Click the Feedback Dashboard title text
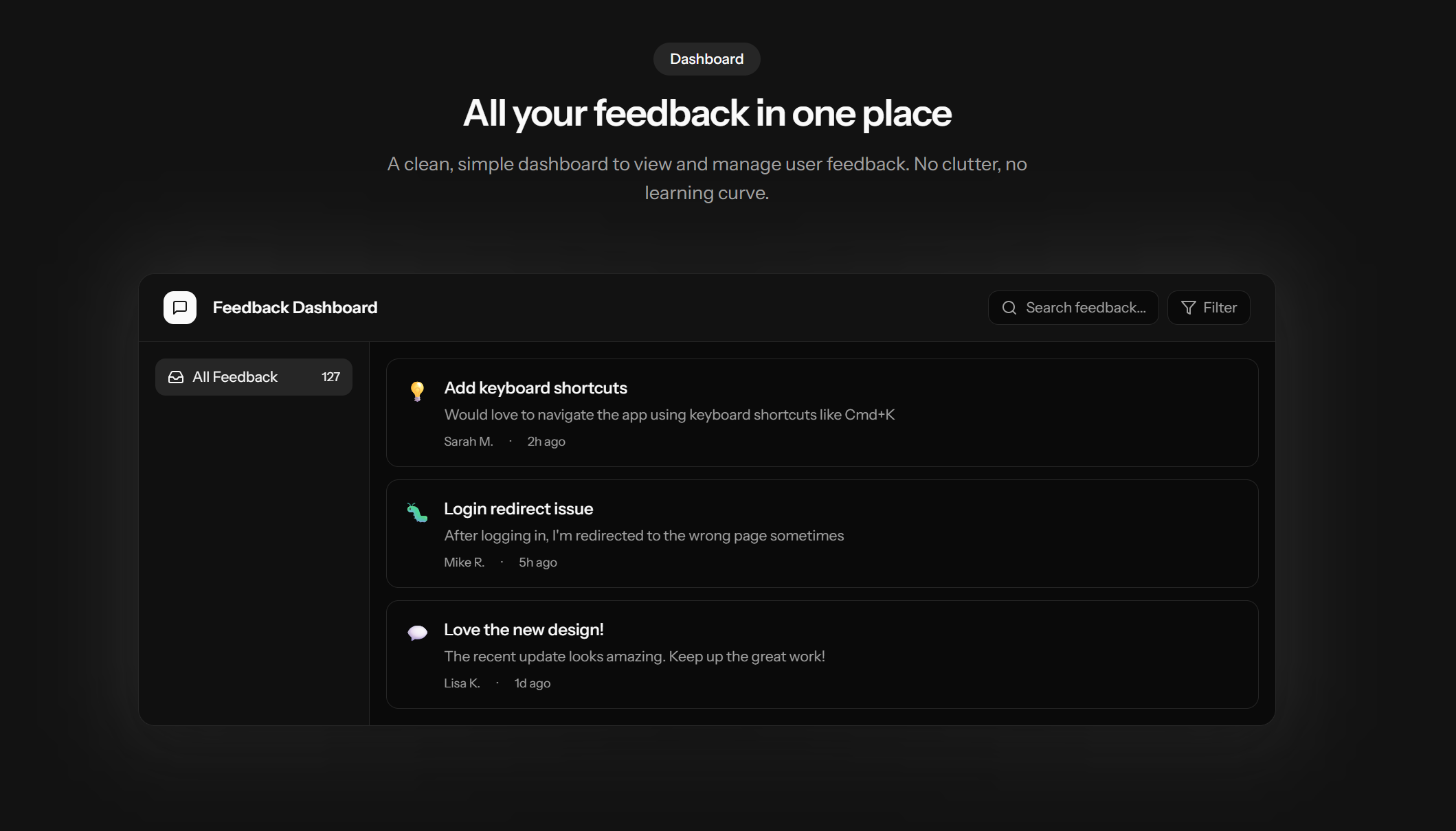 point(295,308)
